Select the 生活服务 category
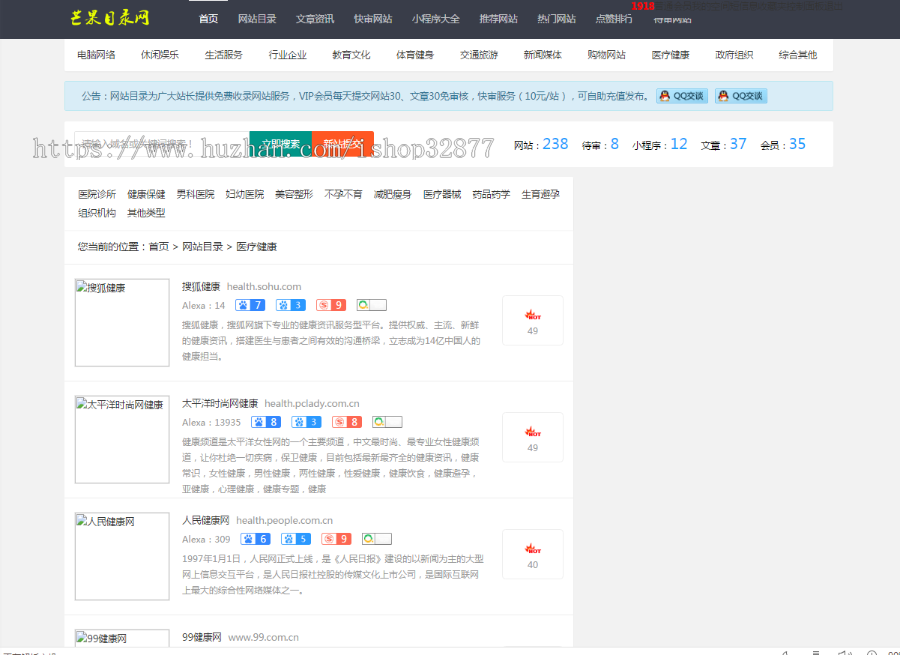The height and width of the screenshot is (655, 900). [224, 55]
